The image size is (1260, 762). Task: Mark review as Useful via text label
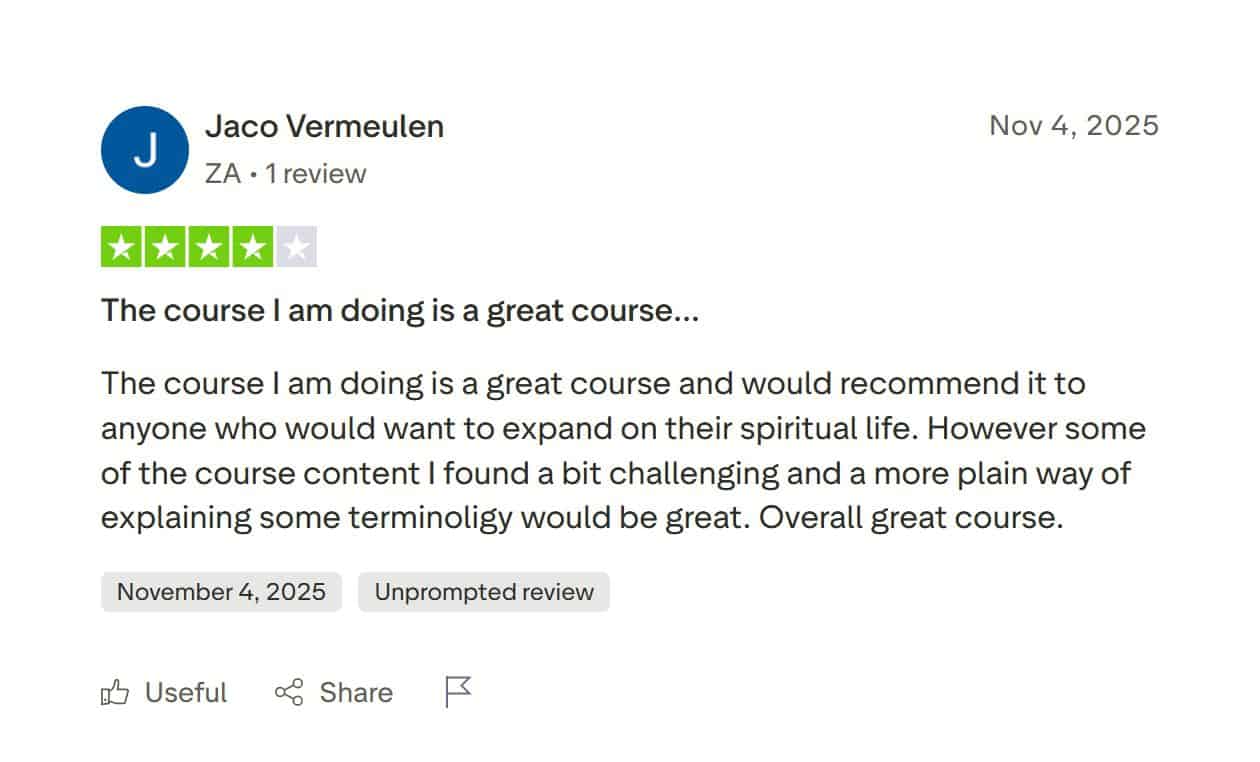coord(186,693)
